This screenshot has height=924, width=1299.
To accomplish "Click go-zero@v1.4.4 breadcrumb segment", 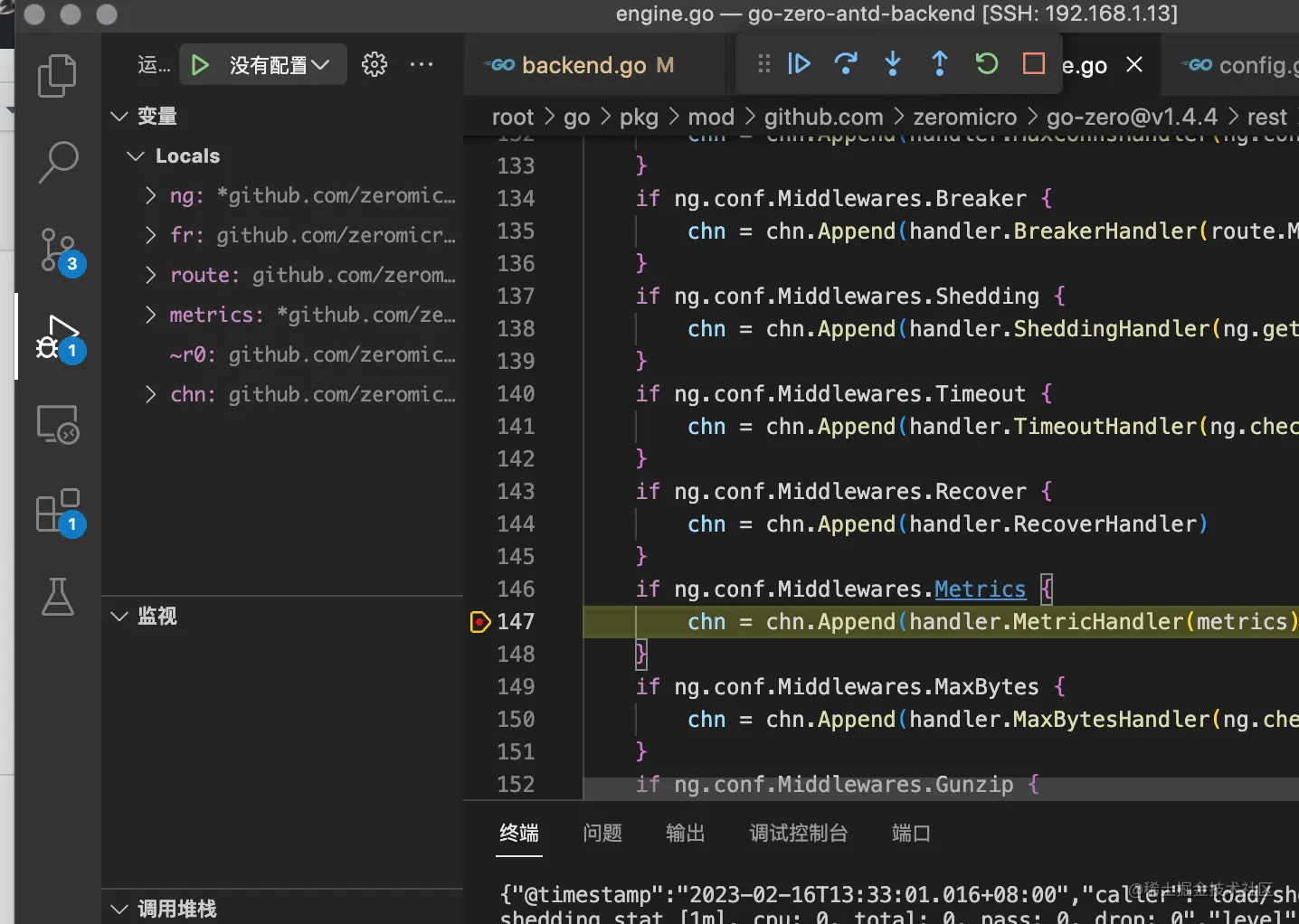I will (x=1132, y=117).
